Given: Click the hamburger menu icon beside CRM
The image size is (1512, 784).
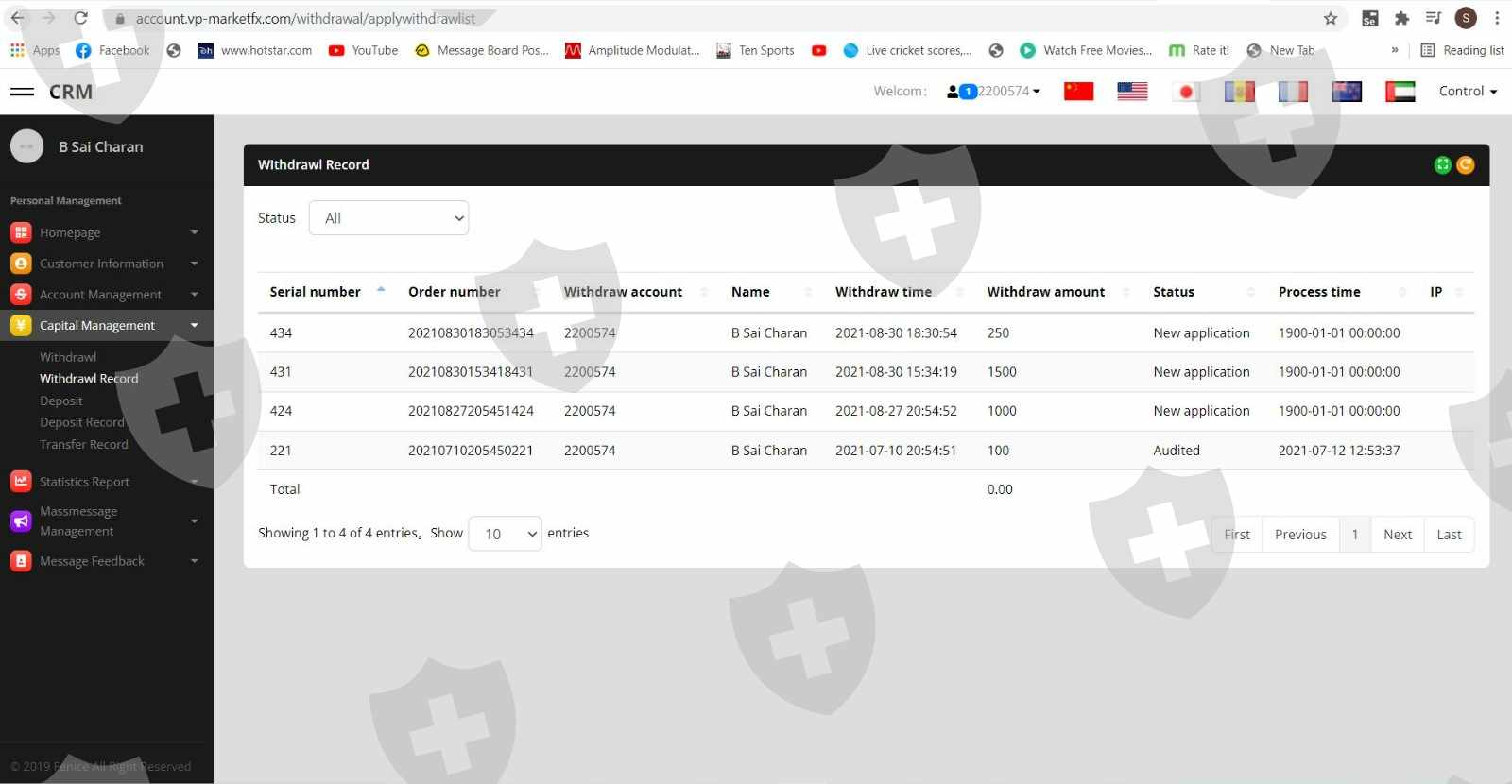Looking at the screenshot, I should coord(22,92).
